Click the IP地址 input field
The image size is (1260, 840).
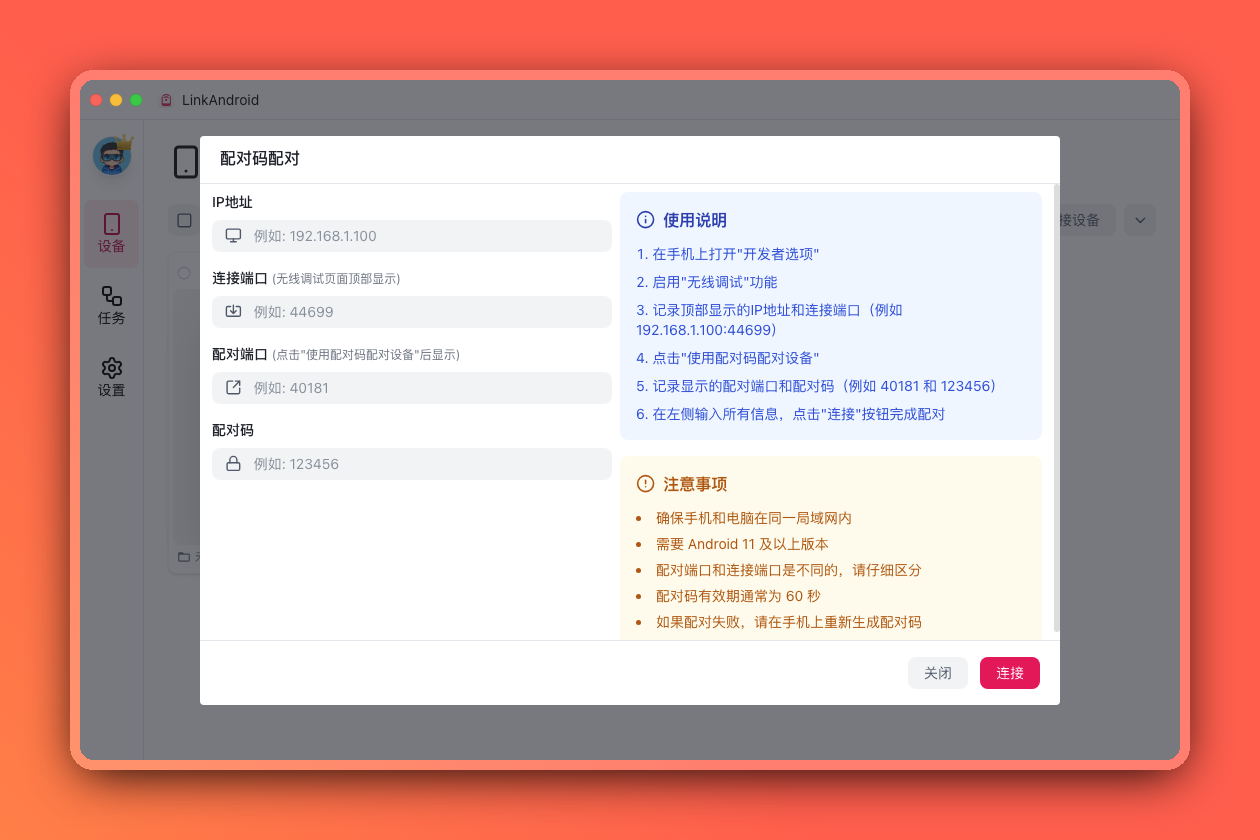[412, 236]
